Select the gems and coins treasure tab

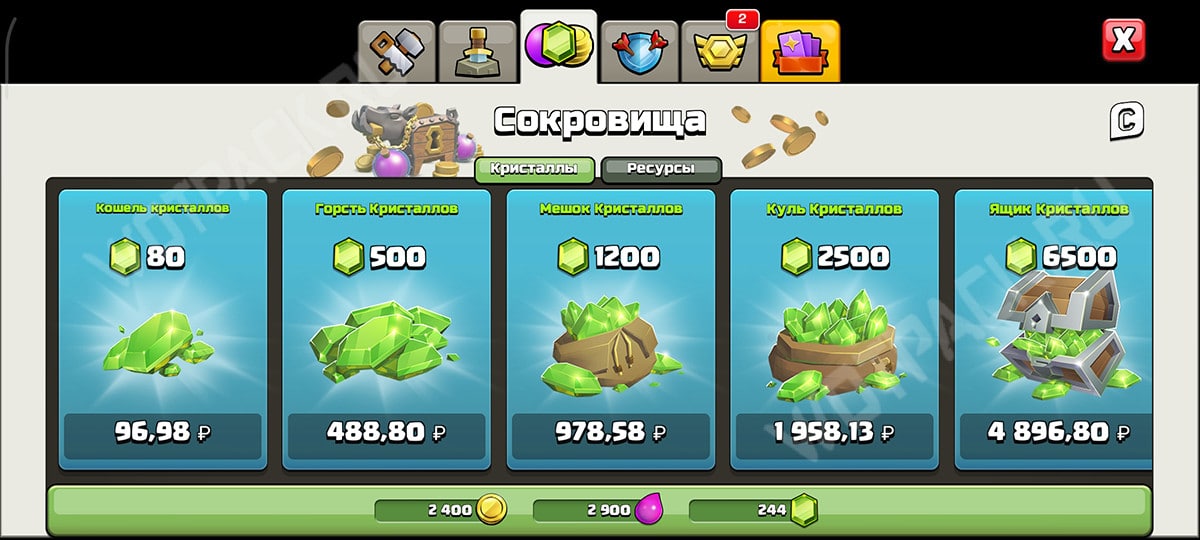click(x=559, y=47)
